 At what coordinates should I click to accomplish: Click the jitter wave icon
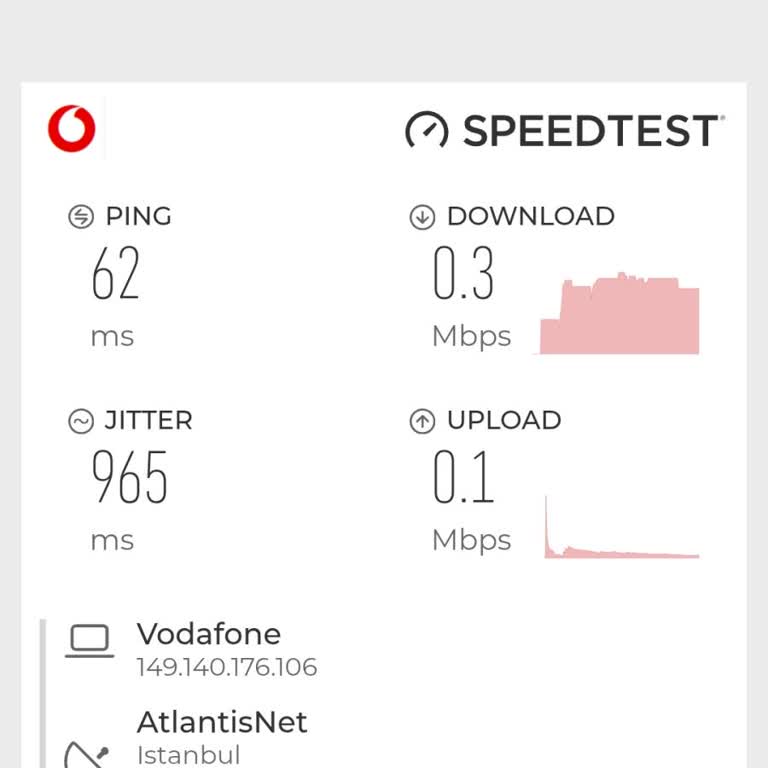click(x=81, y=421)
